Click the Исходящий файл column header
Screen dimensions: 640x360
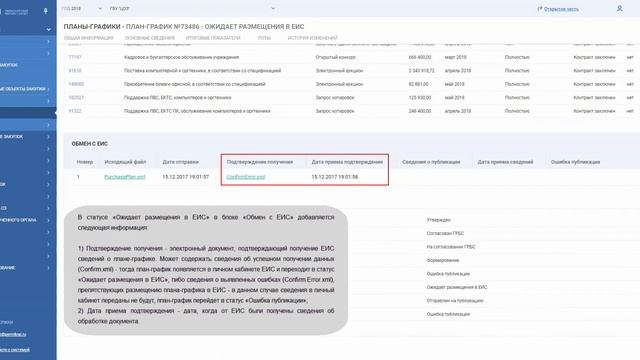pyautogui.click(x=125, y=162)
